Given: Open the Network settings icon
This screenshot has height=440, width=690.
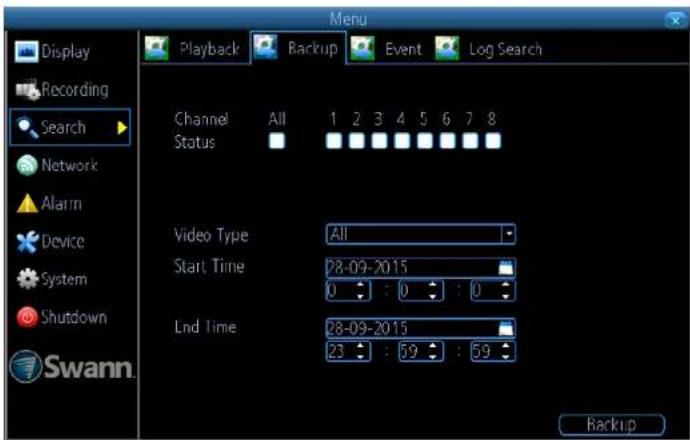Looking at the screenshot, I should tap(27, 166).
